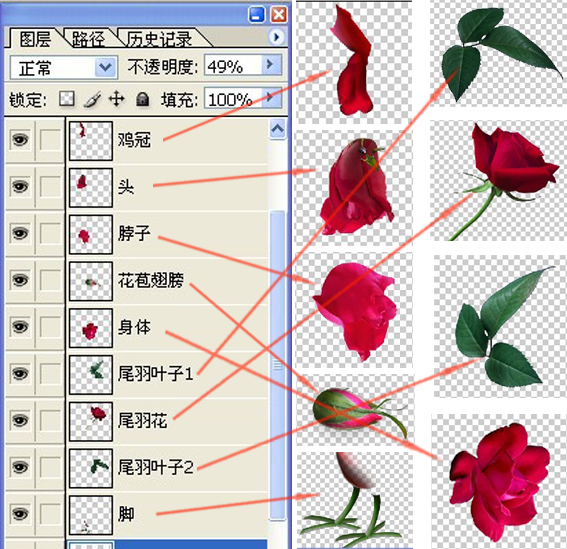This screenshot has height=549, width=567.
Task: Select the 身体 layer thumbnail
Action: 91,328
